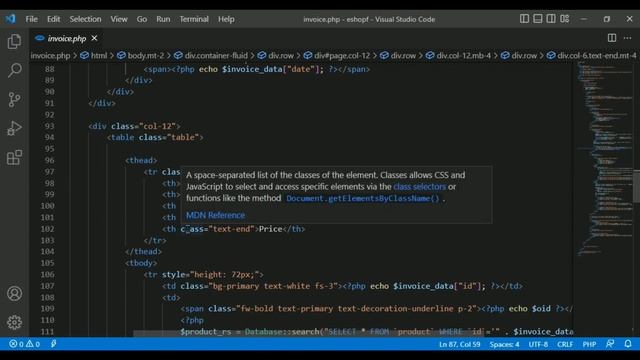
Task: Expand the div.container-fluid breadcrumb item
Action: point(211,56)
